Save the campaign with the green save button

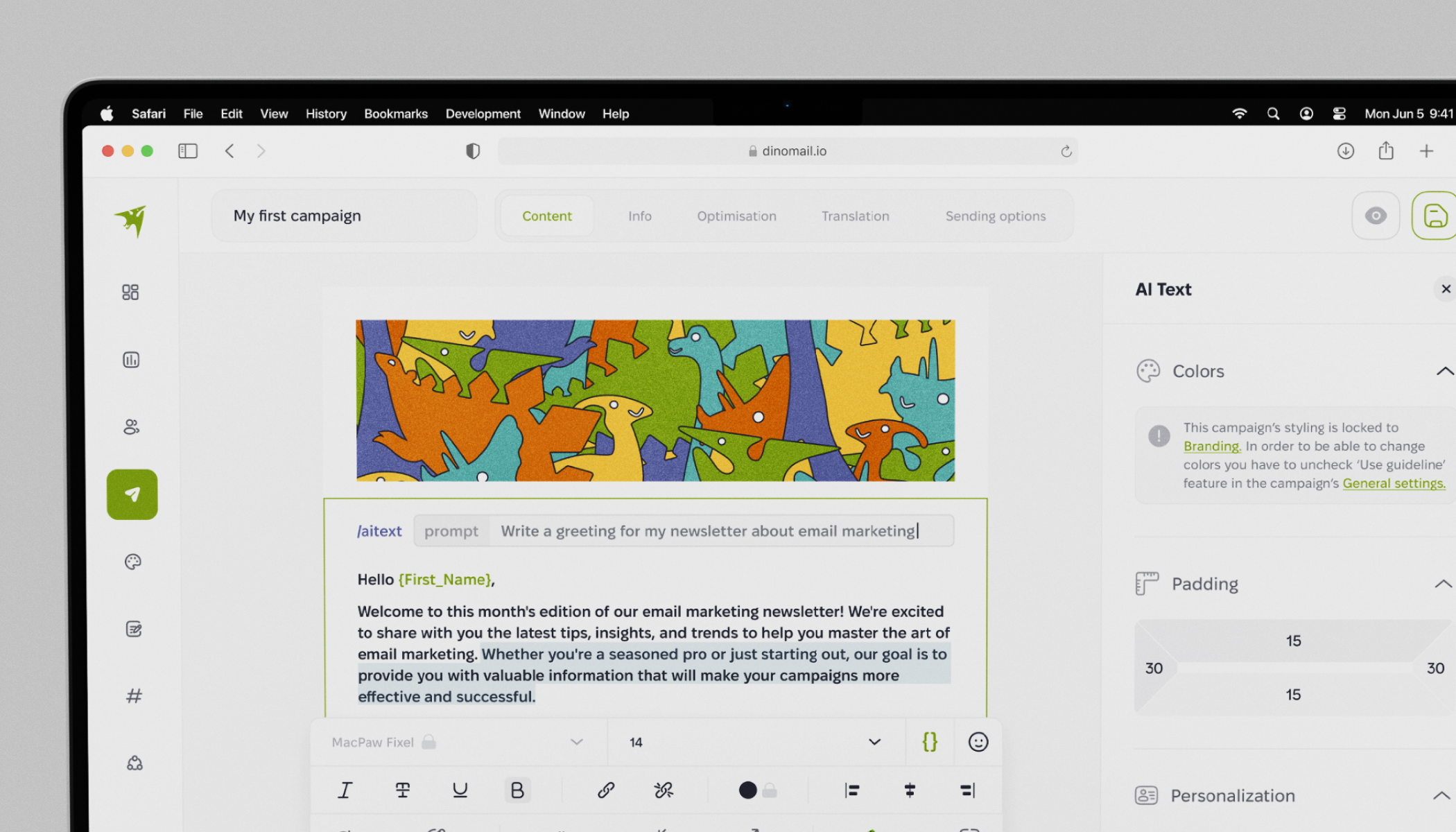coord(1435,216)
